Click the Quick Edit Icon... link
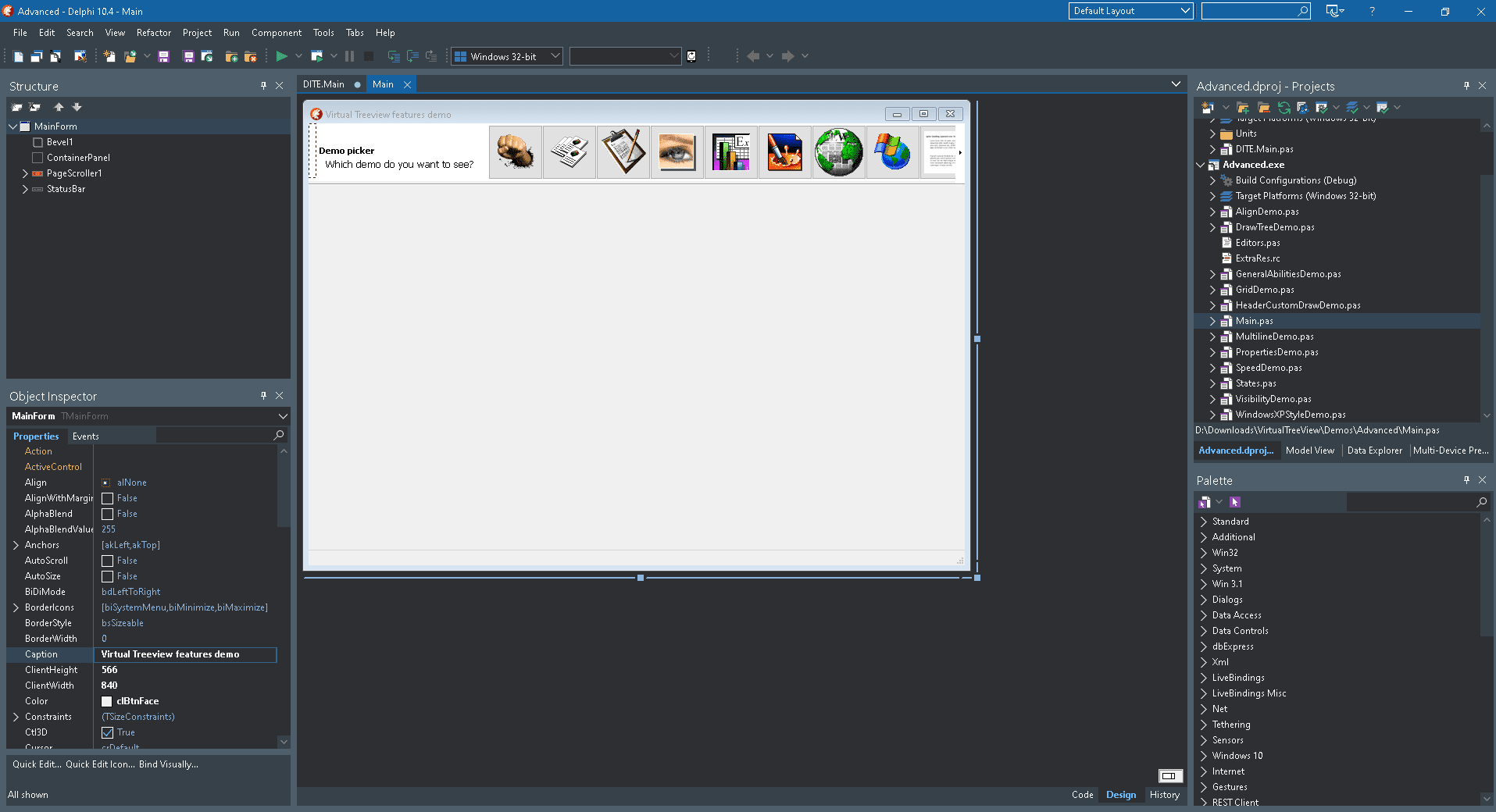The width and height of the screenshot is (1496, 812). pyautogui.click(x=100, y=764)
